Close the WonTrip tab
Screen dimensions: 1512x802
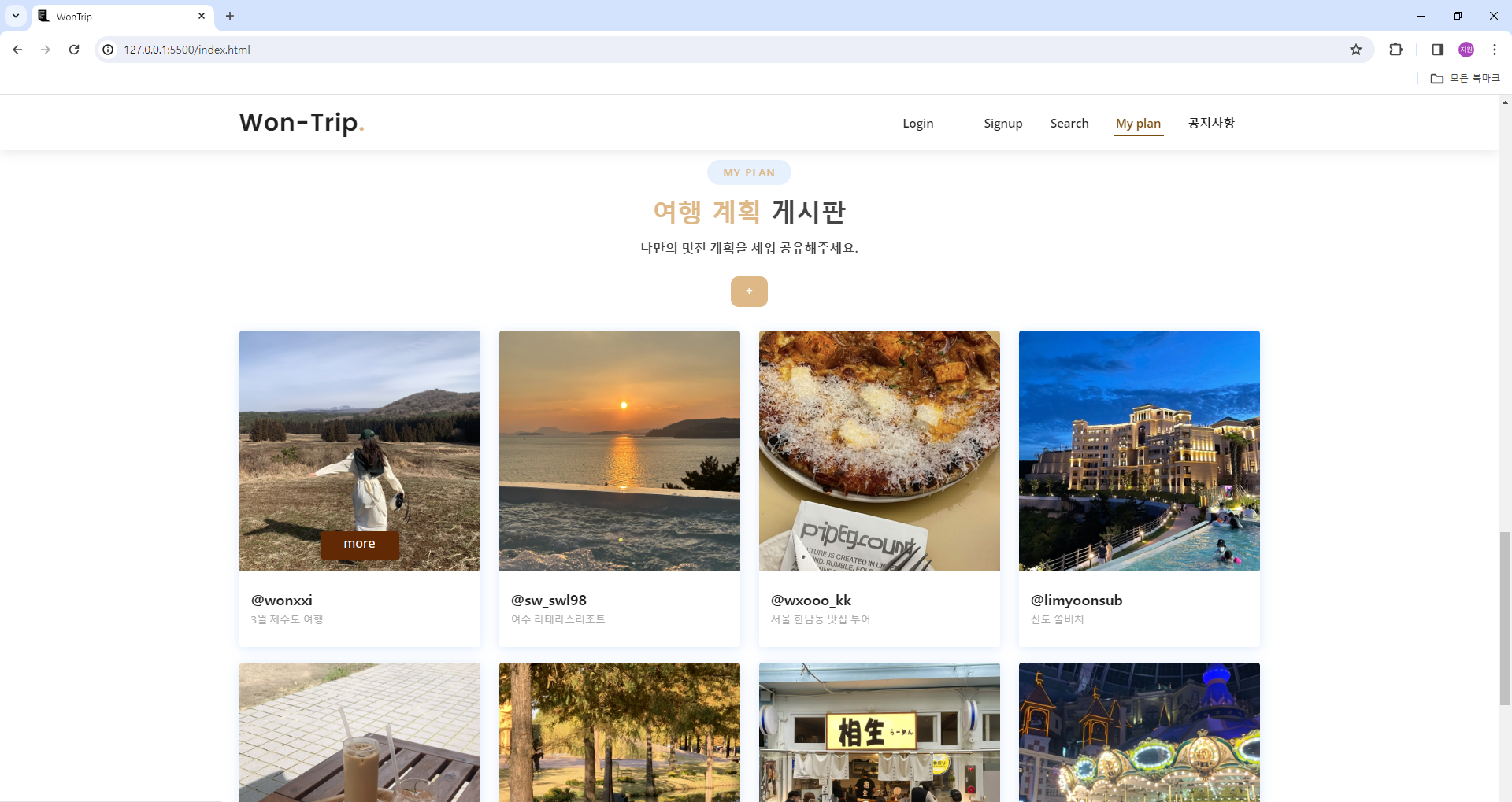[x=202, y=16]
